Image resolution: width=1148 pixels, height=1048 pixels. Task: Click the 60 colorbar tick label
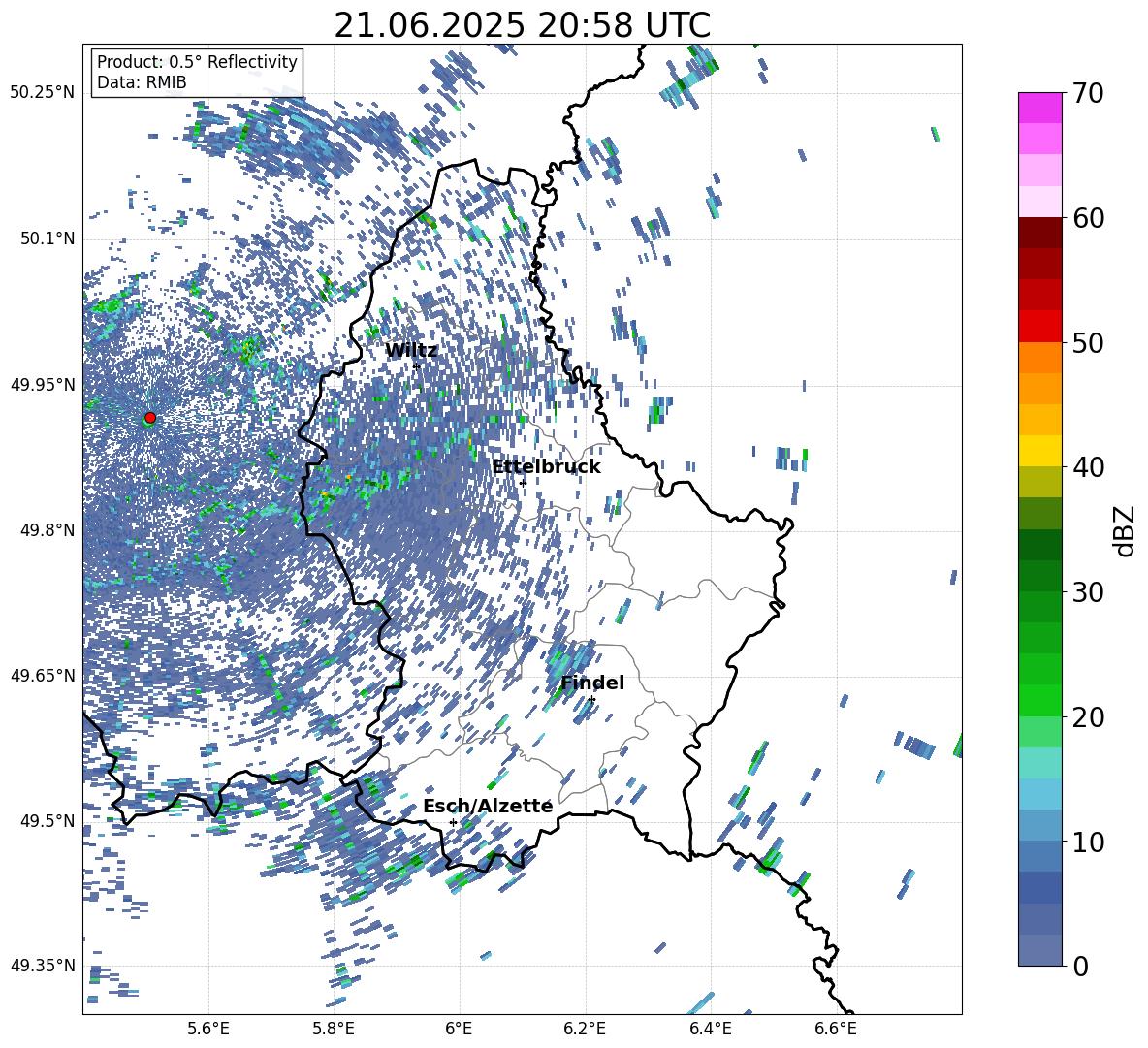click(1088, 218)
